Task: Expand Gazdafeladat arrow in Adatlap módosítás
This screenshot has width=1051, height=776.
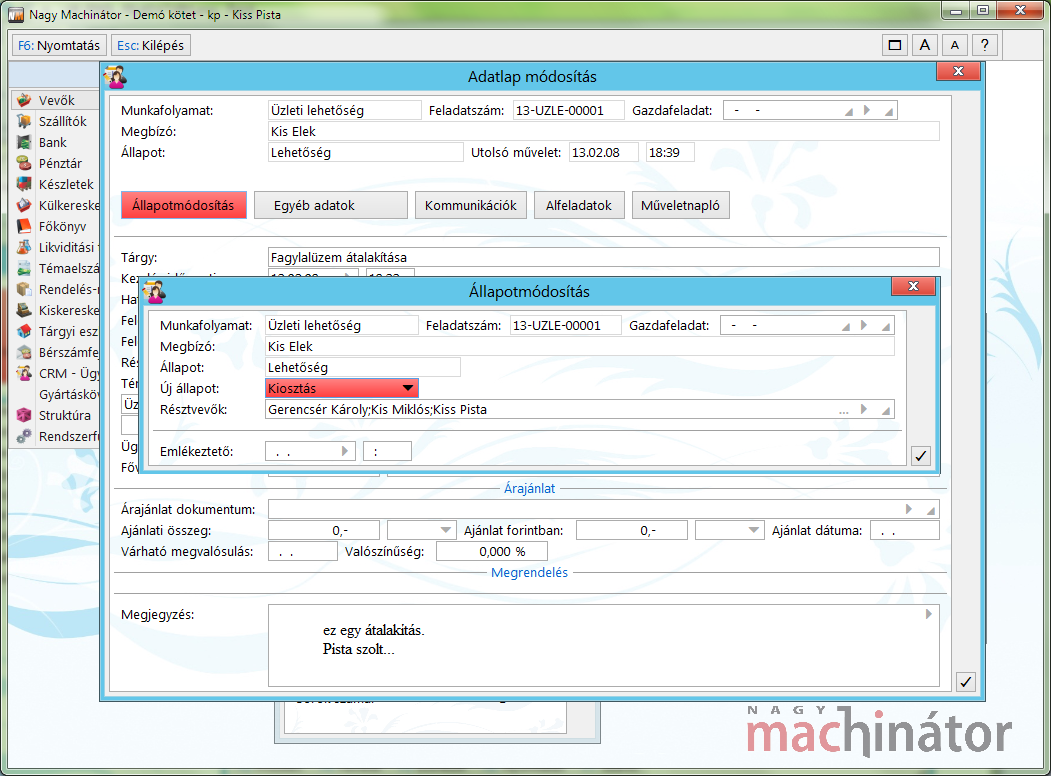Action: click(867, 110)
